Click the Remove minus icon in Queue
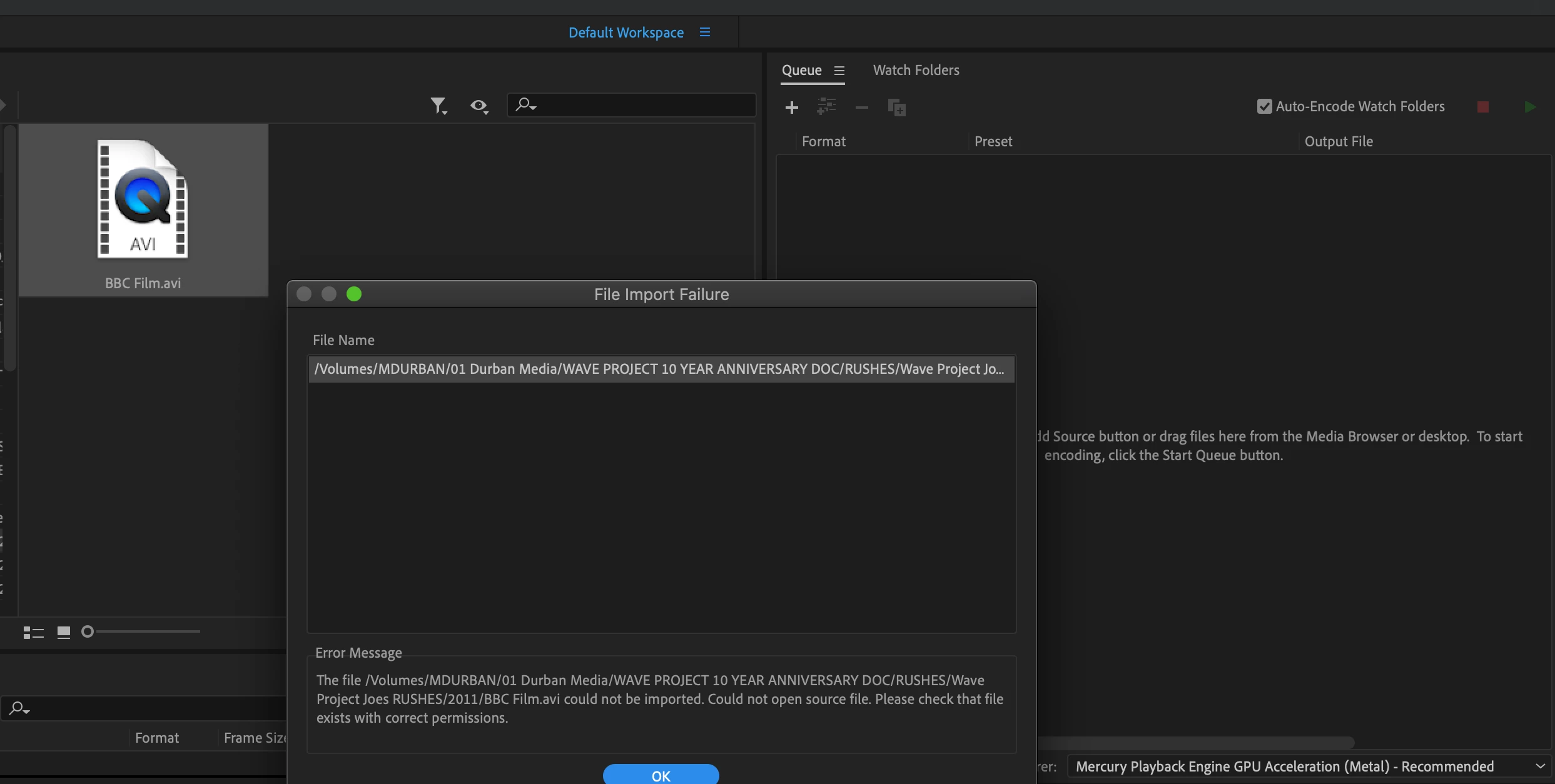 coord(861,108)
